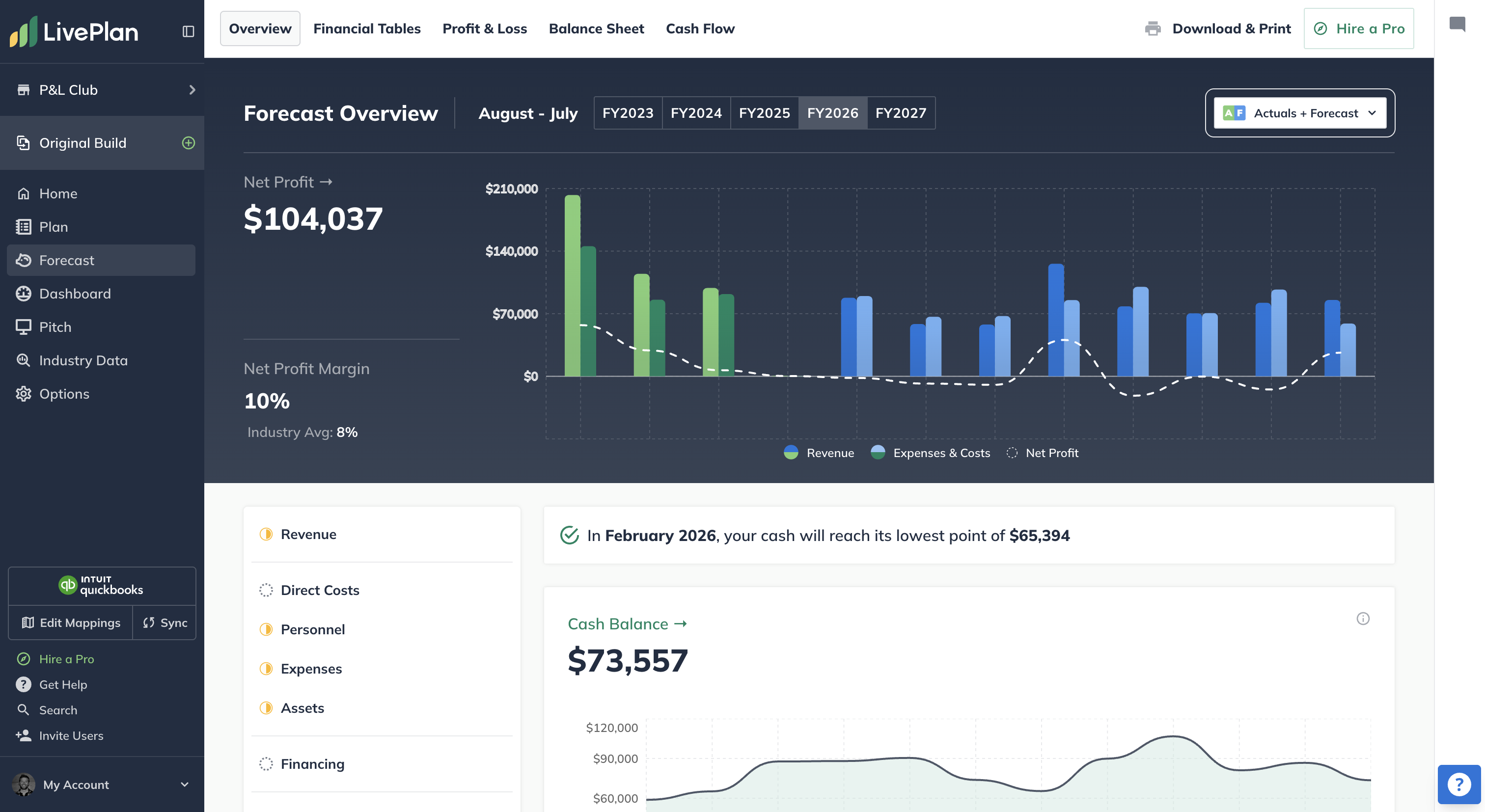Open the chat bubble icon at top right
The image size is (1485, 812).
point(1457,24)
